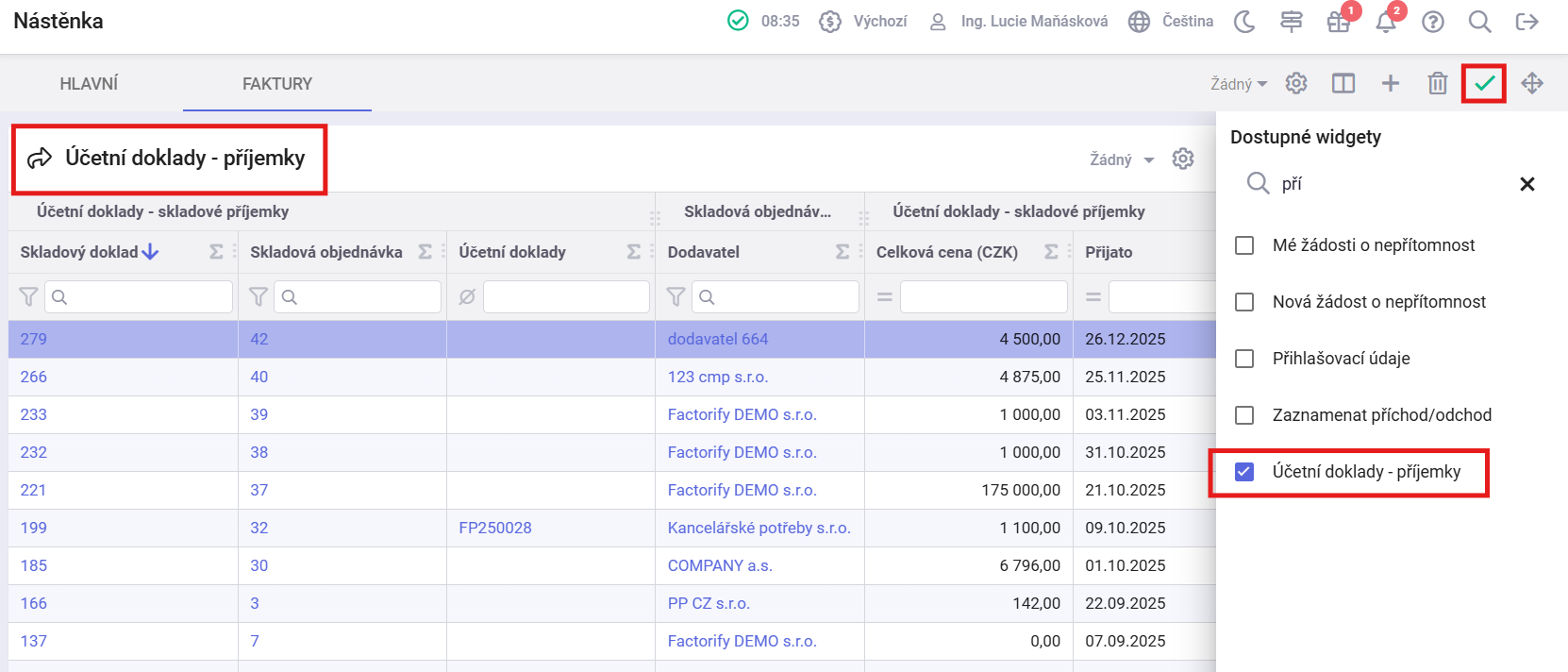Uncheck 'Účetní doklady - příjemky' widget
This screenshot has height=672, width=1568.
click(1244, 472)
